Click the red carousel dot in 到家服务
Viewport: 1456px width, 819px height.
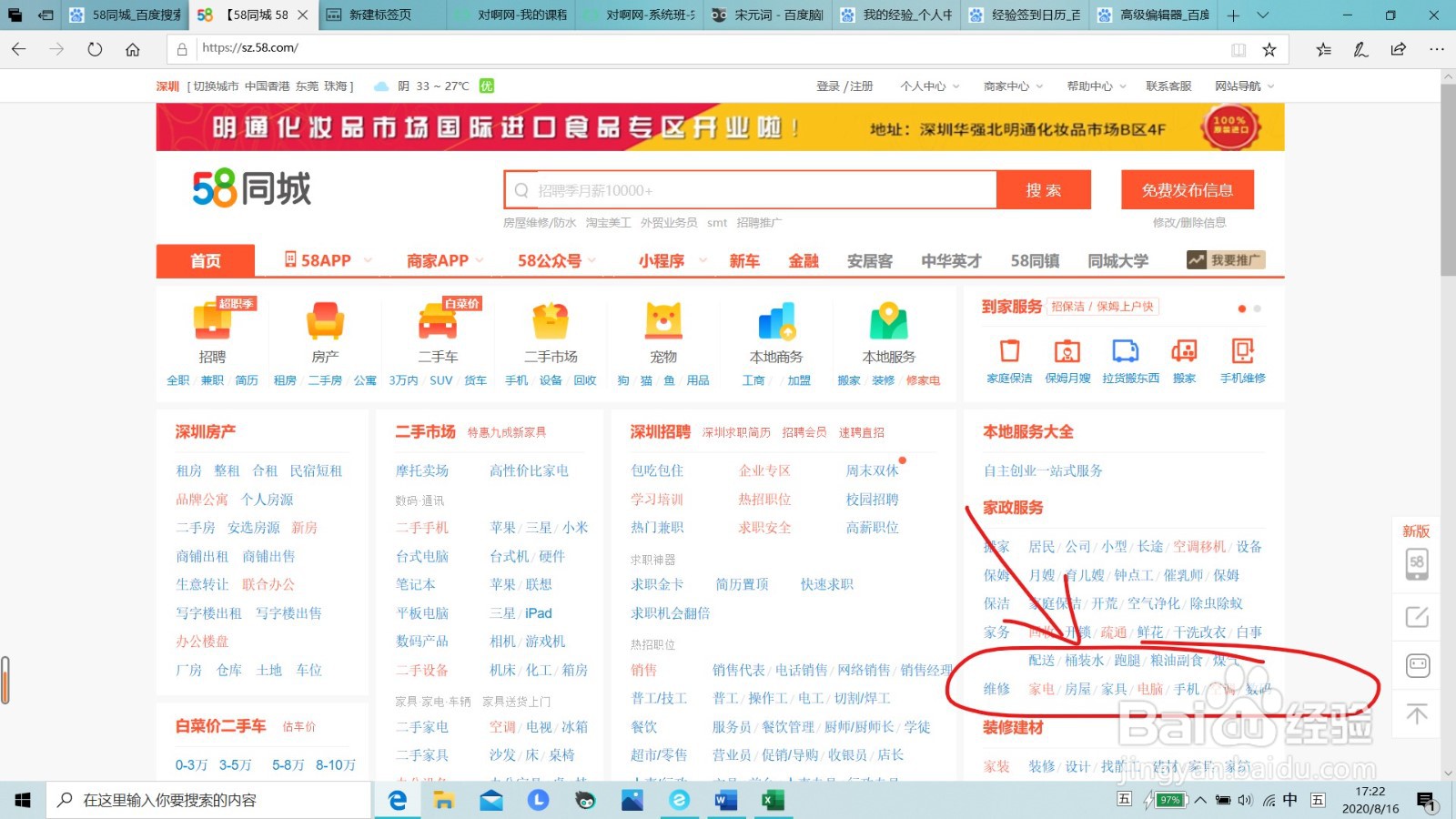tap(1242, 308)
